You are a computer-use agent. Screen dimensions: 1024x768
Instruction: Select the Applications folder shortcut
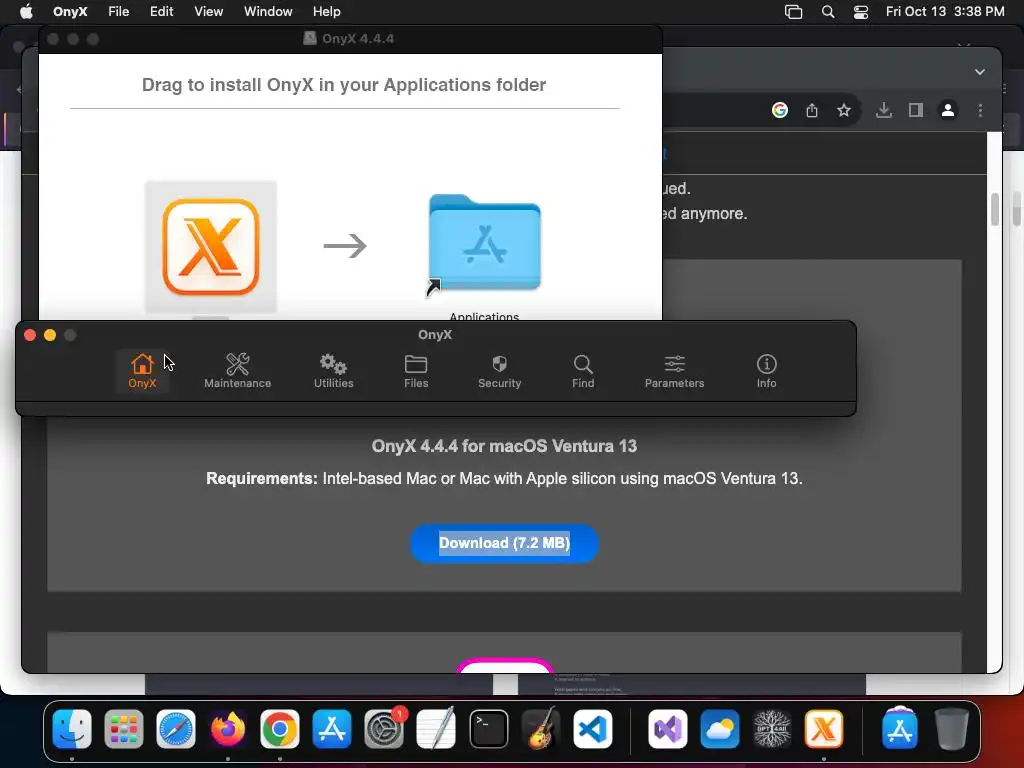(x=485, y=243)
